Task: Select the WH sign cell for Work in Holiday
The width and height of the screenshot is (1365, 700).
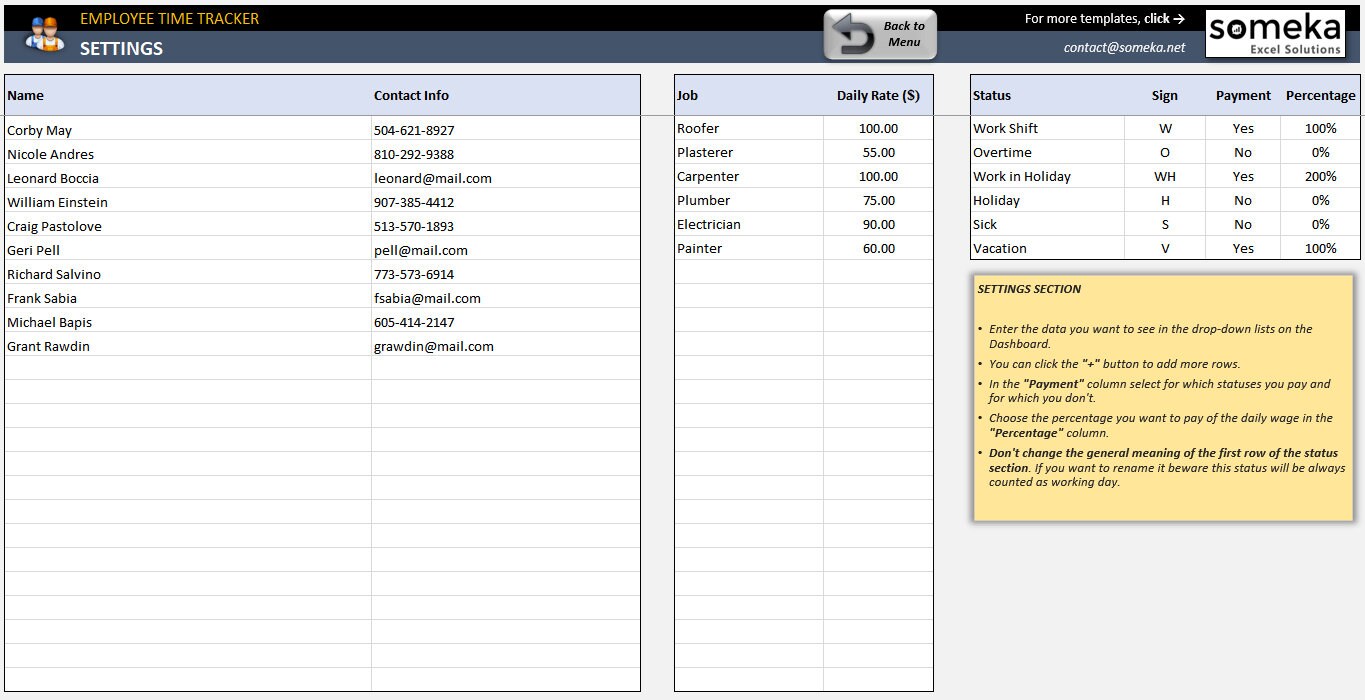Action: pyautogui.click(x=1163, y=176)
